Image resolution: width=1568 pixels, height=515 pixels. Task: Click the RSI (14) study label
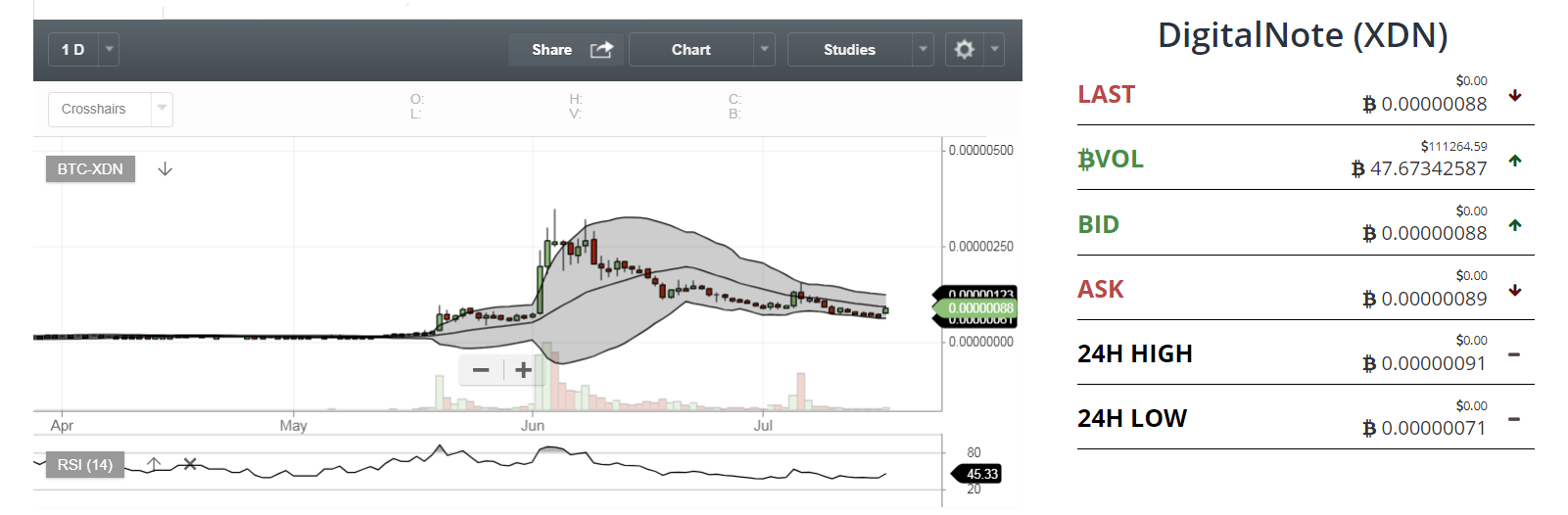[x=85, y=464]
